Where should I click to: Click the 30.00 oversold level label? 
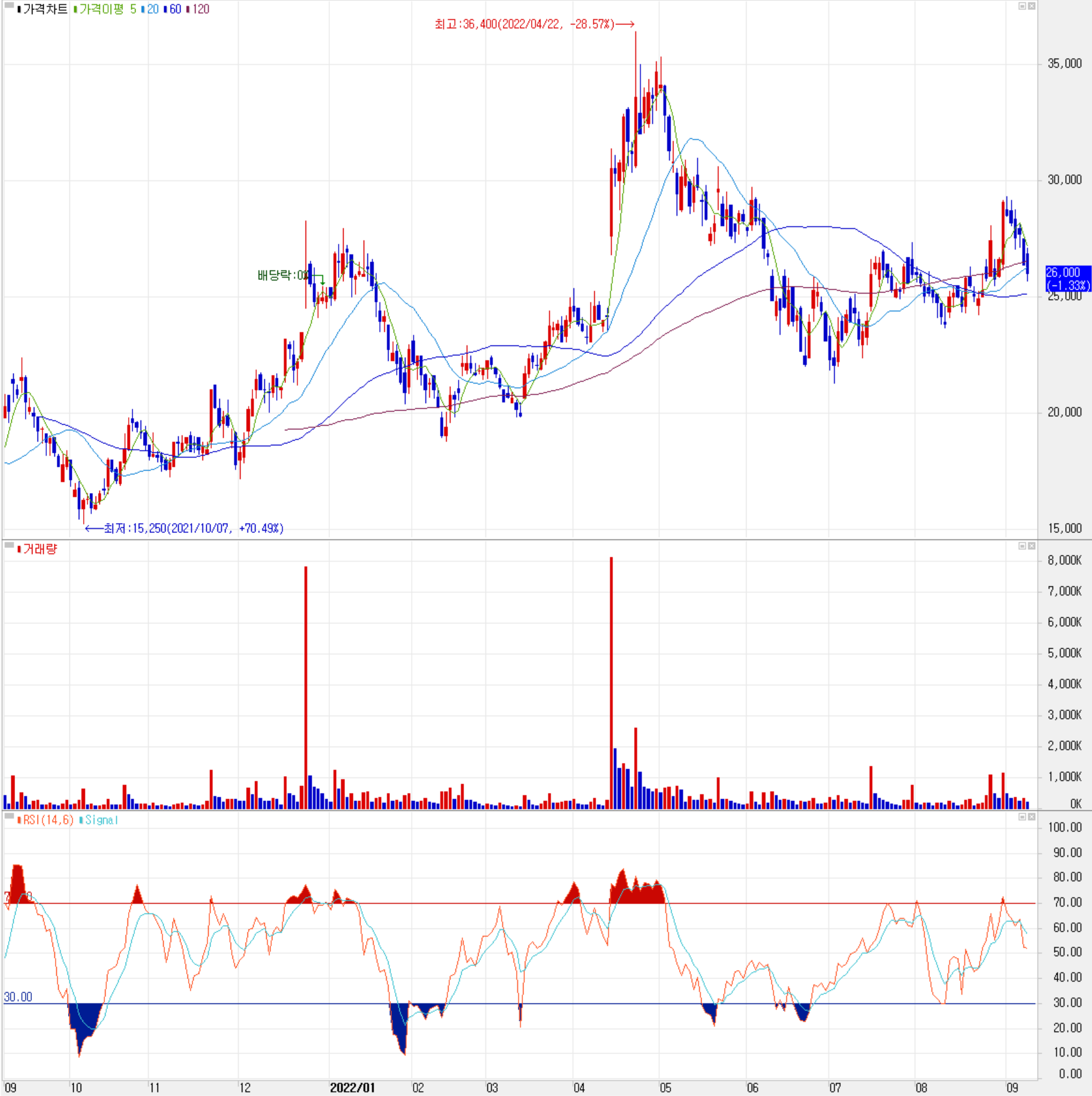click(17, 997)
